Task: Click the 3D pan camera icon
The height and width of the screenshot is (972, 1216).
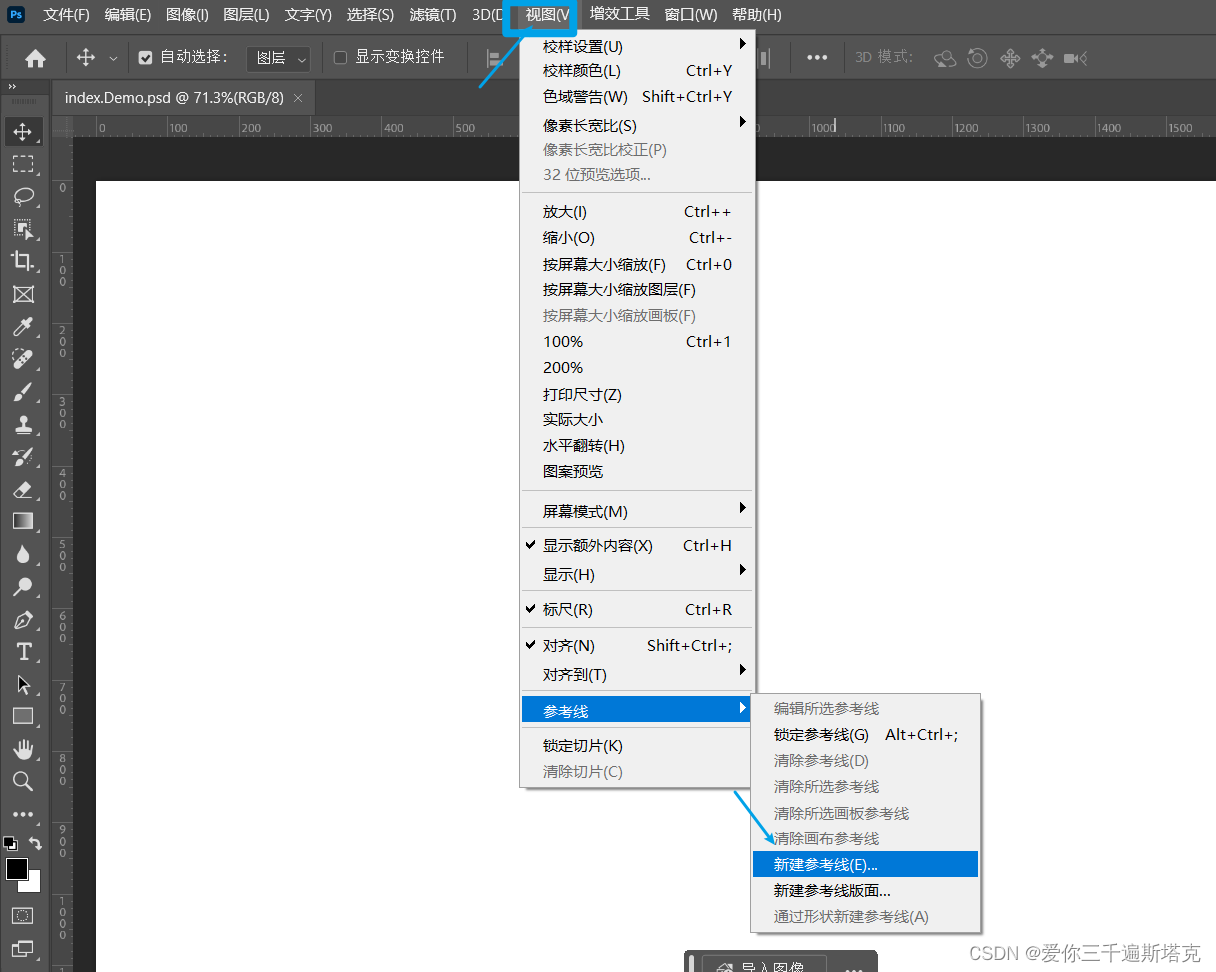Action: [1010, 58]
